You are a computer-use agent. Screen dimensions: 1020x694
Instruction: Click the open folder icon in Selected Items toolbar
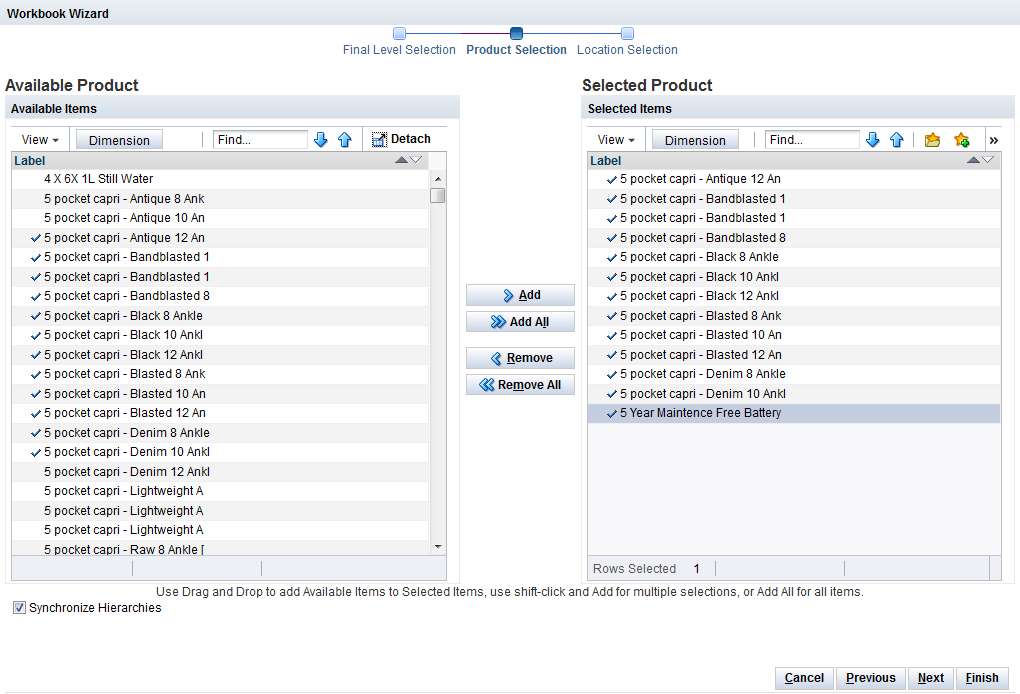click(x=932, y=139)
